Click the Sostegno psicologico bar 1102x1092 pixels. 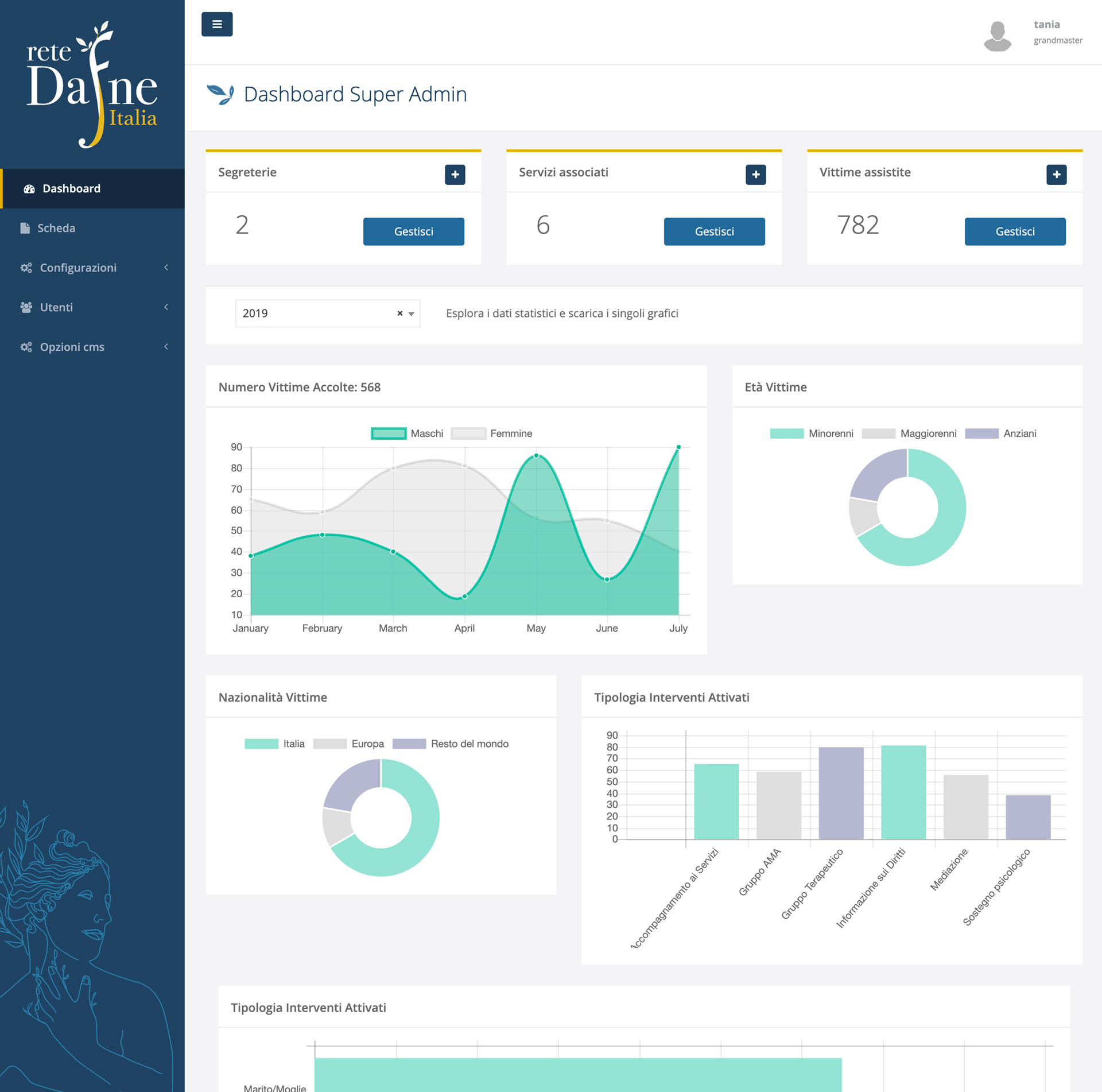coord(1029,818)
